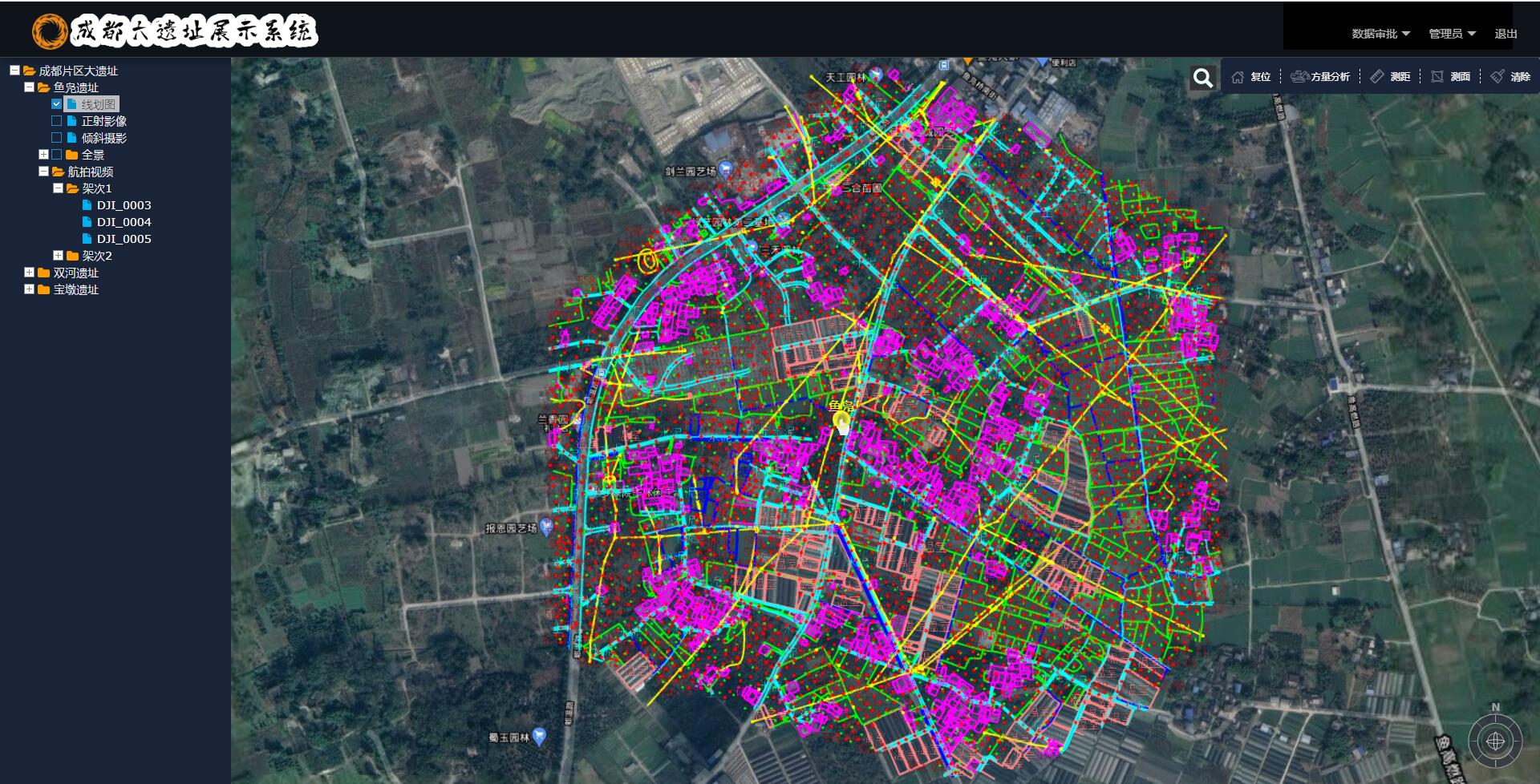
Task: Open the DJI_0004 video entry
Action: click(124, 222)
